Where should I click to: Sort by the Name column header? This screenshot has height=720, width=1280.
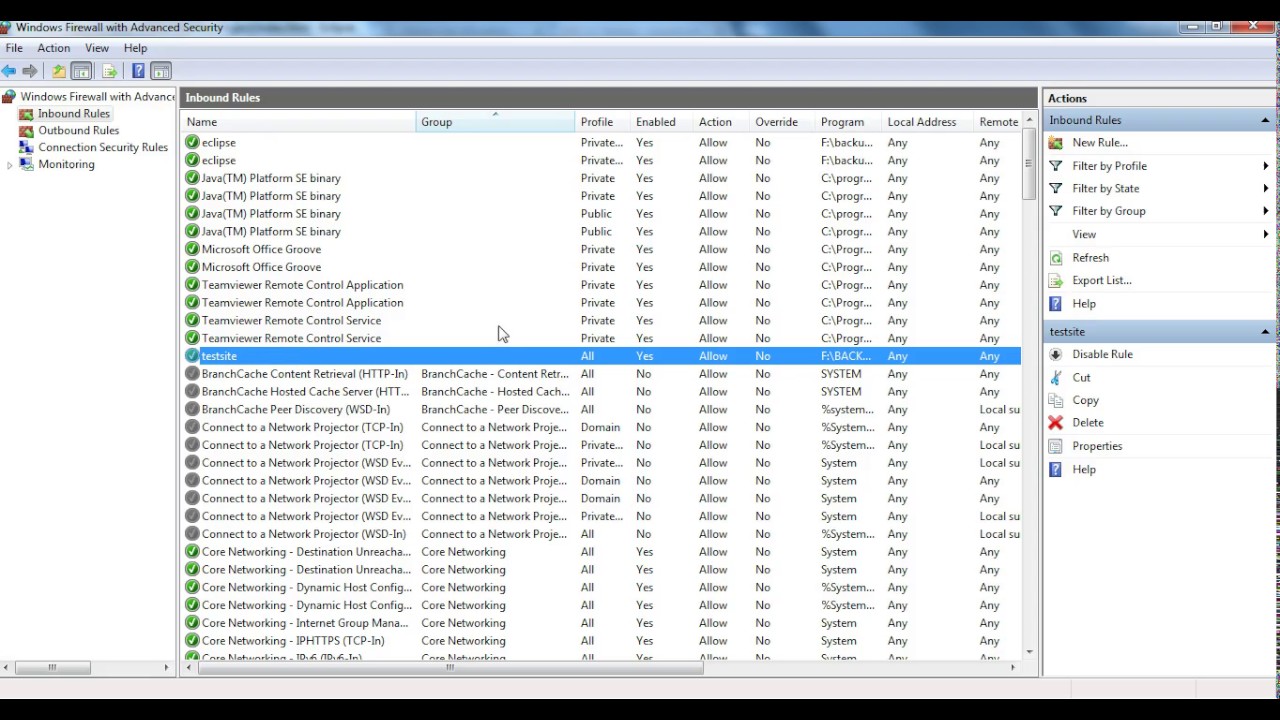tap(299, 122)
